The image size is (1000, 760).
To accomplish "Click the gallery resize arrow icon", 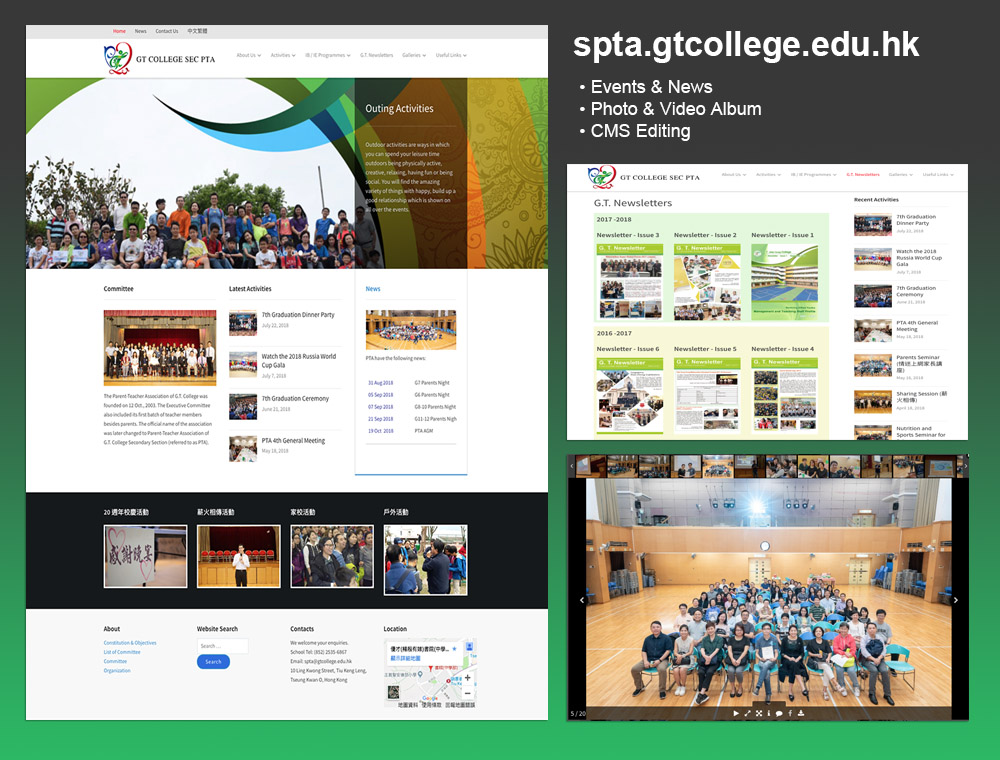I will point(747,713).
